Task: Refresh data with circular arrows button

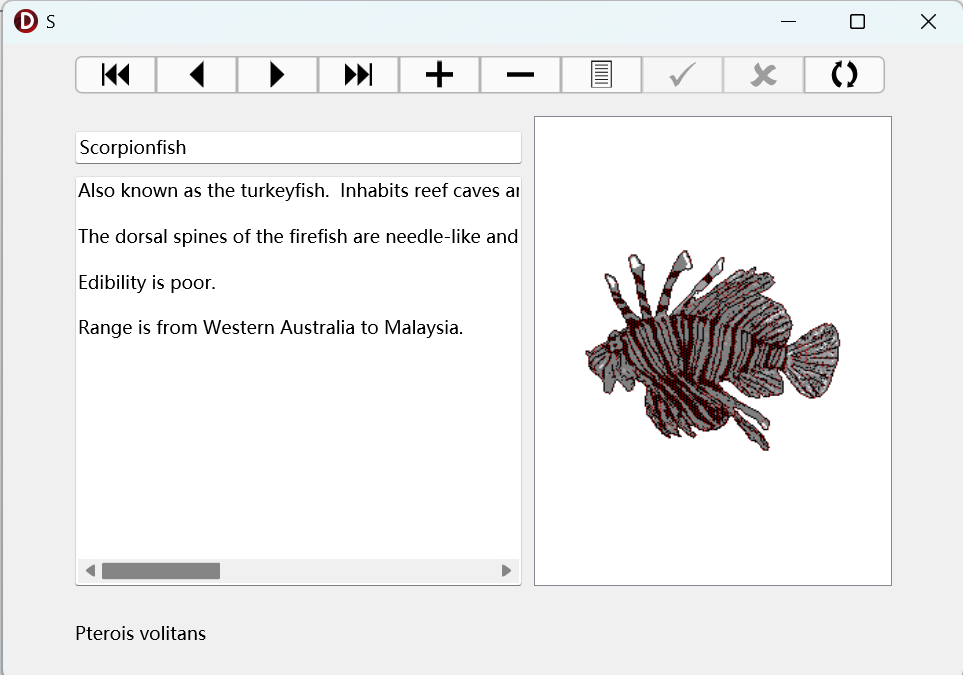Action: pyautogui.click(x=844, y=75)
